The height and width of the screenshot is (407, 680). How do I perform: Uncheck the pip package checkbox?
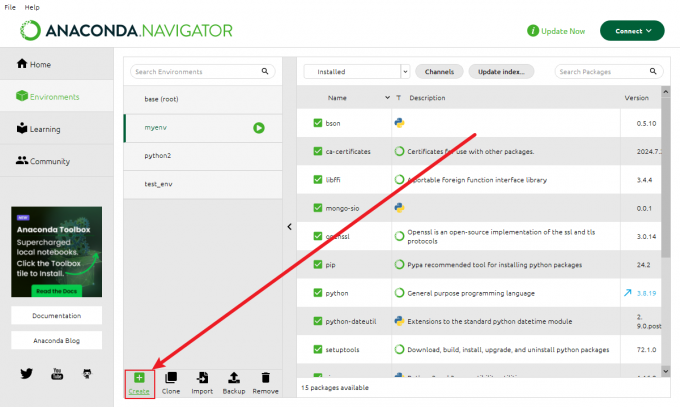tap(318, 265)
